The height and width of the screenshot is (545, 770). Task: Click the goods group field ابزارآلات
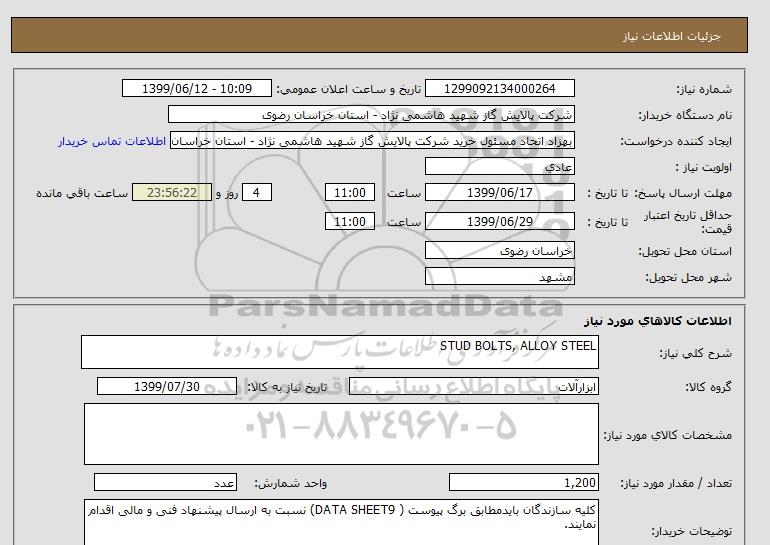tap(473, 386)
